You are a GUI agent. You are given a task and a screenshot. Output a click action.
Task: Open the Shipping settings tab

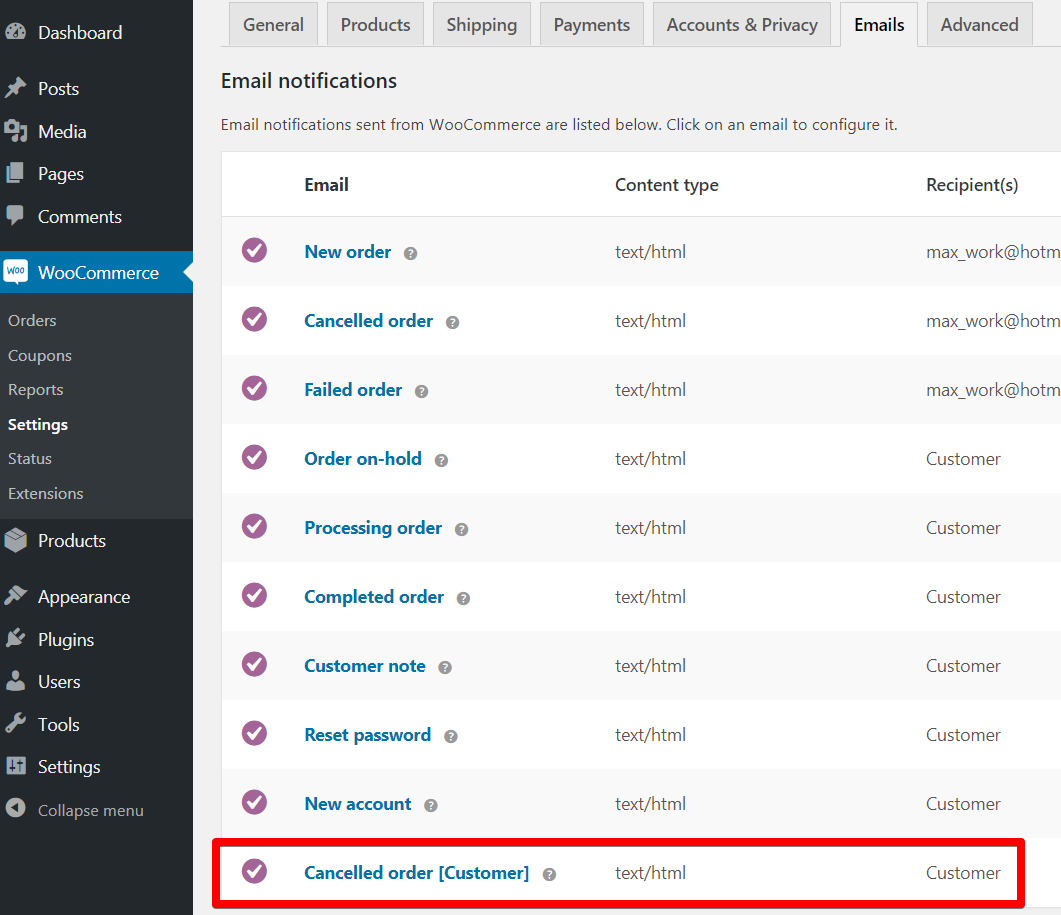(x=482, y=24)
